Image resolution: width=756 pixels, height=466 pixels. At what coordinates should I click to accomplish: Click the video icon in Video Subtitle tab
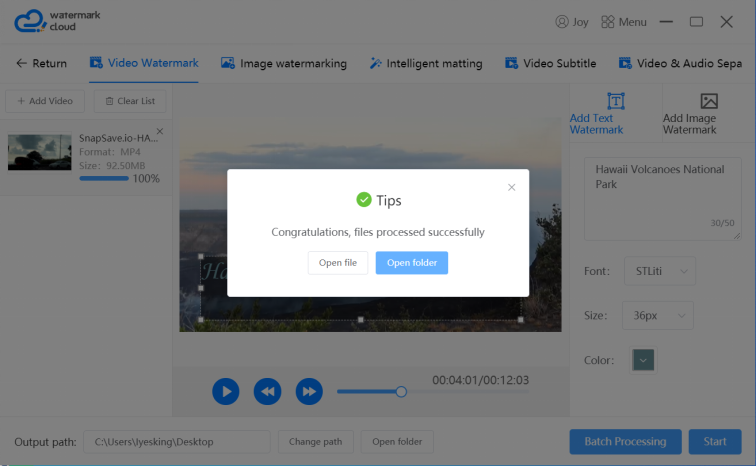511,63
